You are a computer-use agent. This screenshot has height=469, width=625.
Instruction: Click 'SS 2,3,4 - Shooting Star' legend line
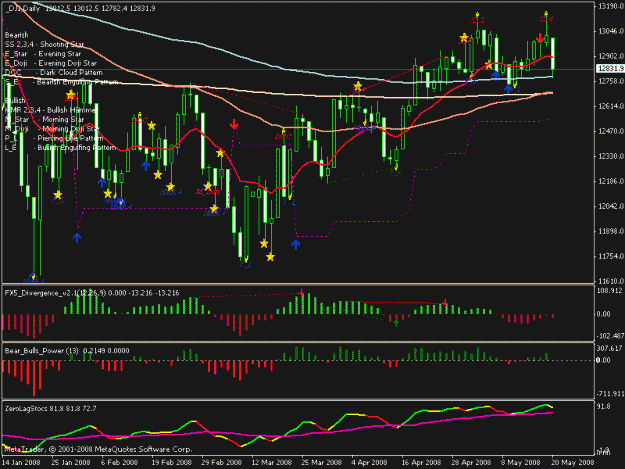[45, 44]
